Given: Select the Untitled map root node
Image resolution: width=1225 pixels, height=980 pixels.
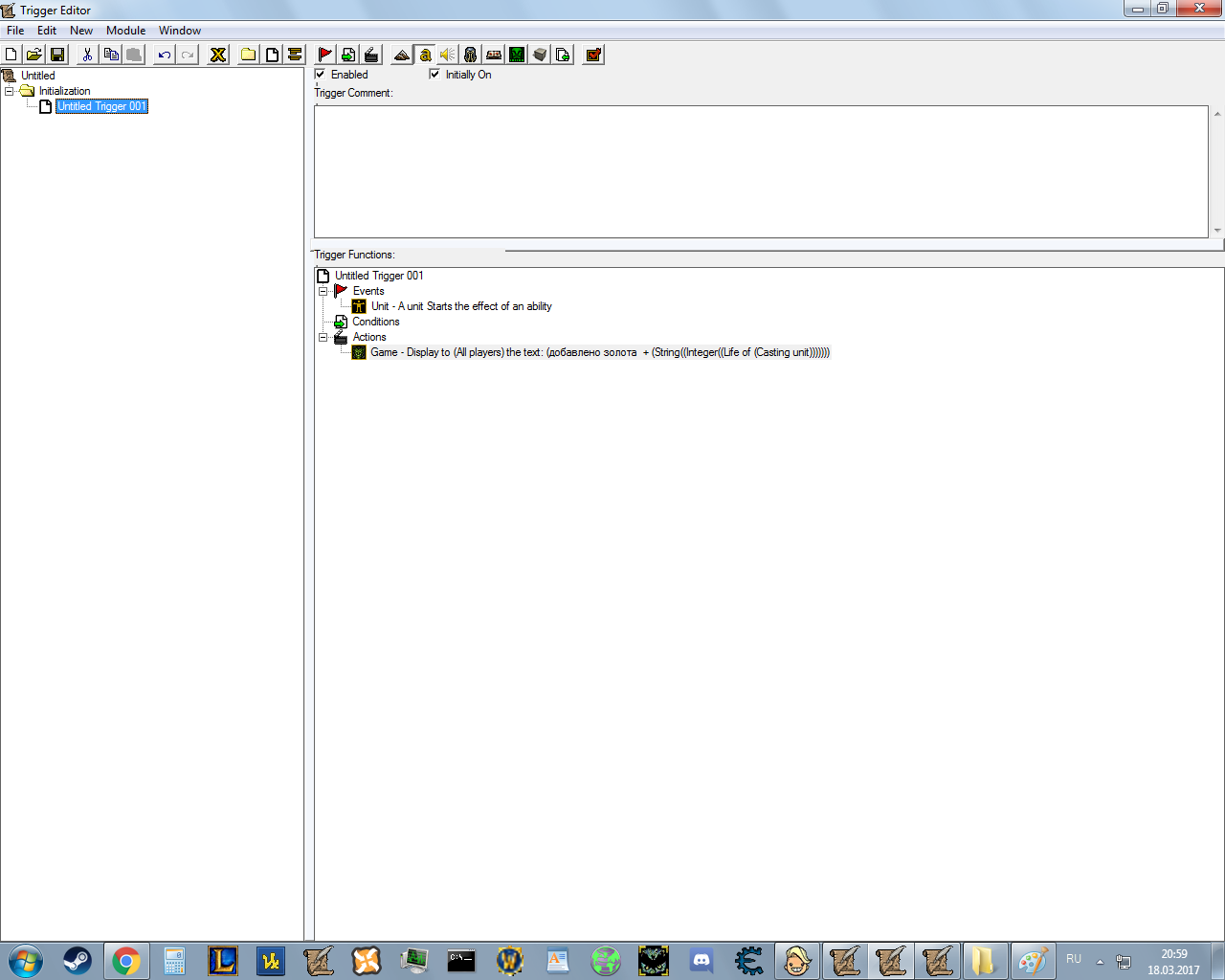Looking at the screenshot, I should [38, 76].
